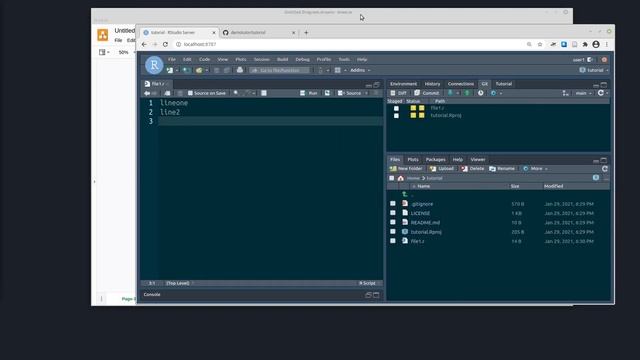Check tutorial.Rproj checkbox in Files pane
This screenshot has width=640, height=360.
pyautogui.click(x=393, y=231)
